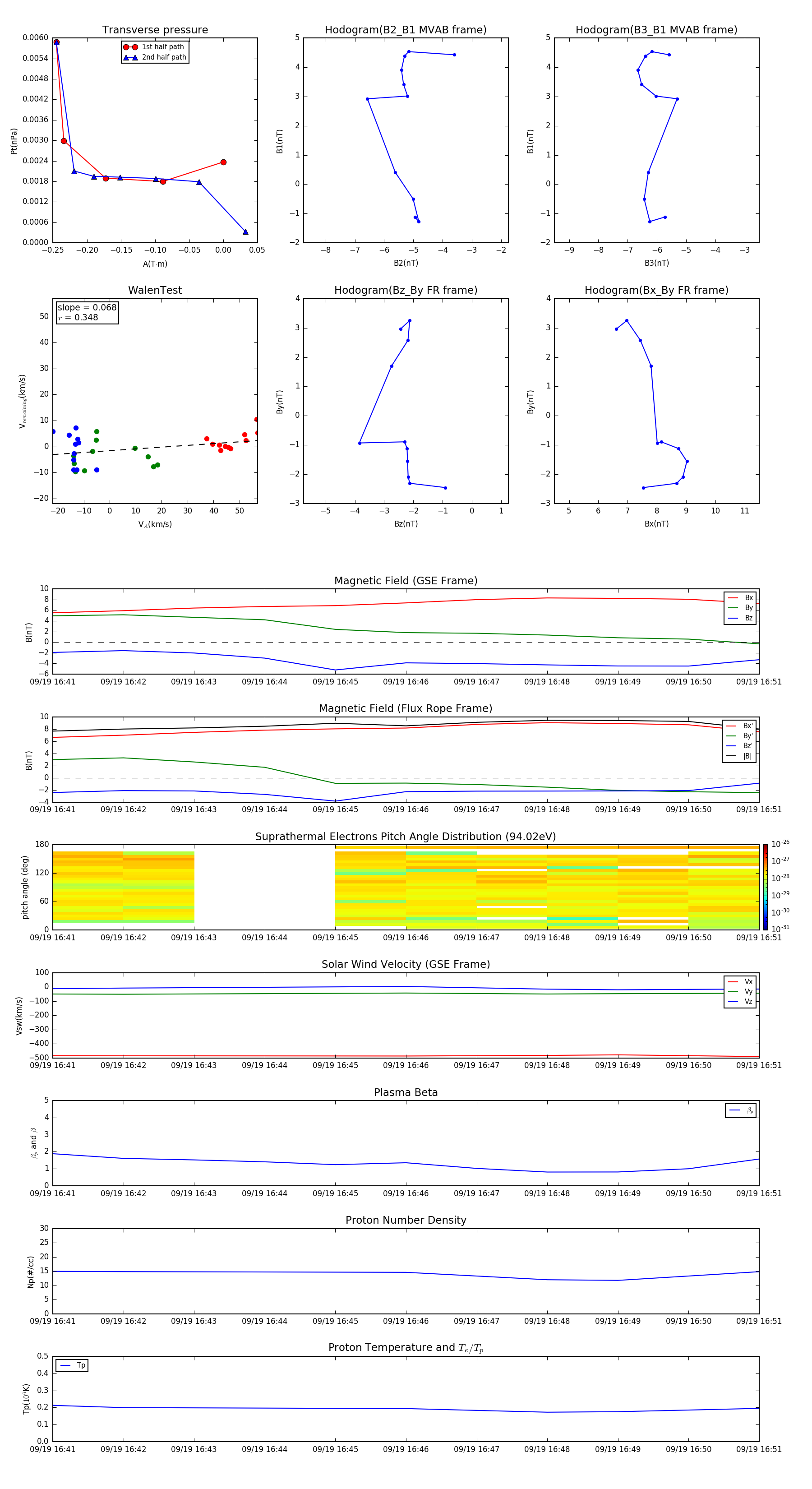Select the Vx entry in velocity legend
The width and height of the screenshot is (812, 1489).
pyautogui.click(x=740, y=982)
